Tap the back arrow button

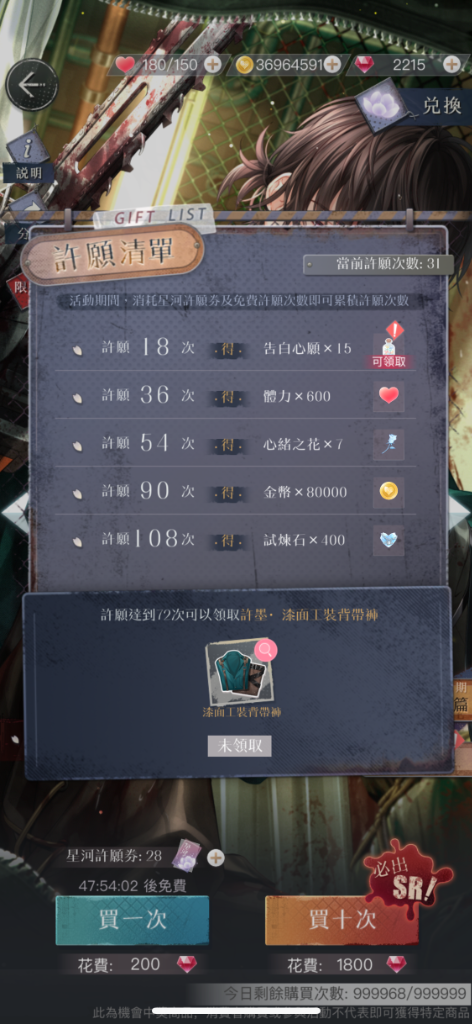click(x=31, y=85)
